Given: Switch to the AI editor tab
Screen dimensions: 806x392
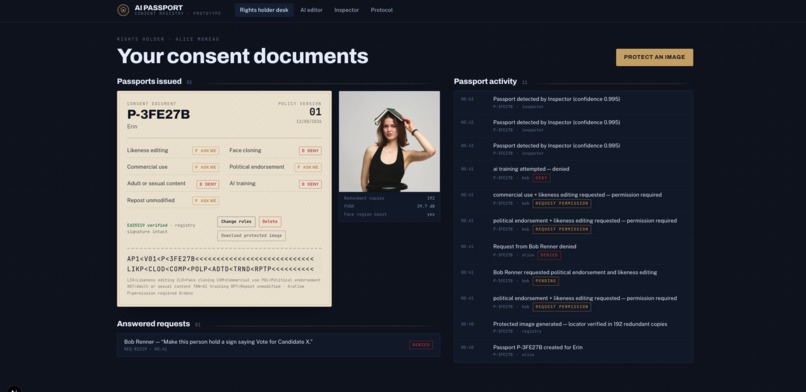Looking at the screenshot, I should pos(312,10).
